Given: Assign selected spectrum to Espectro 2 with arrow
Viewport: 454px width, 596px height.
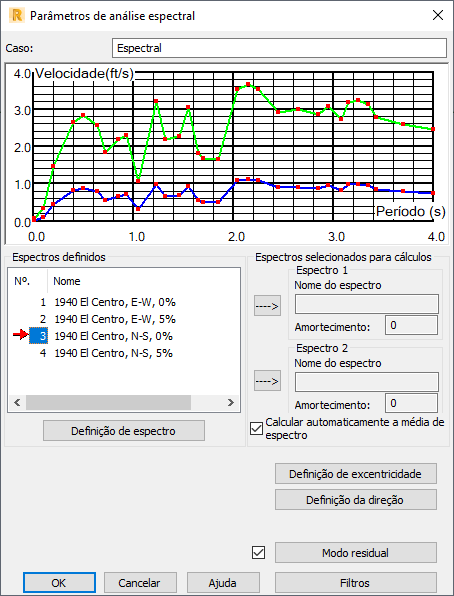Looking at the screenshot, I should 267,381.
